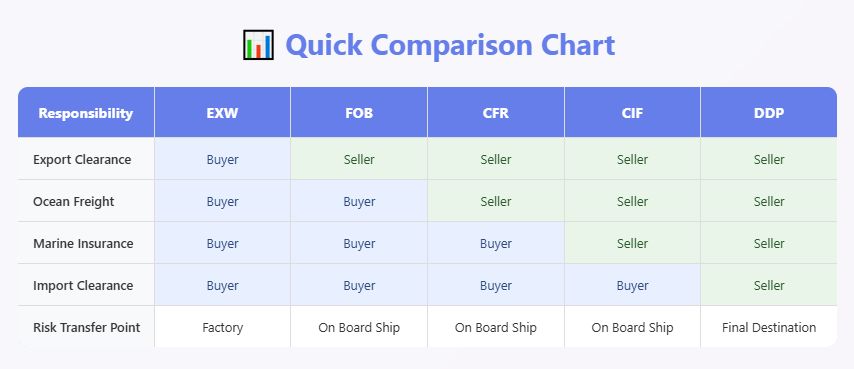Select the FOB column header

(359, 113)
